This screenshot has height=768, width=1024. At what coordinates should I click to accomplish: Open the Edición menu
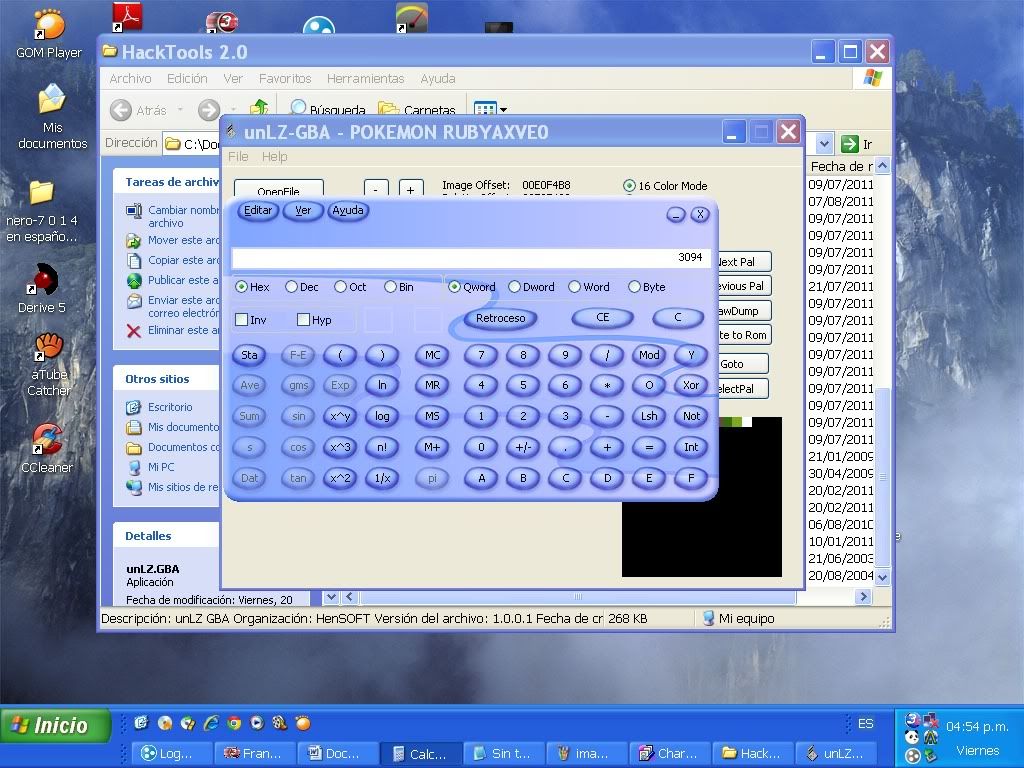point(187,78)
